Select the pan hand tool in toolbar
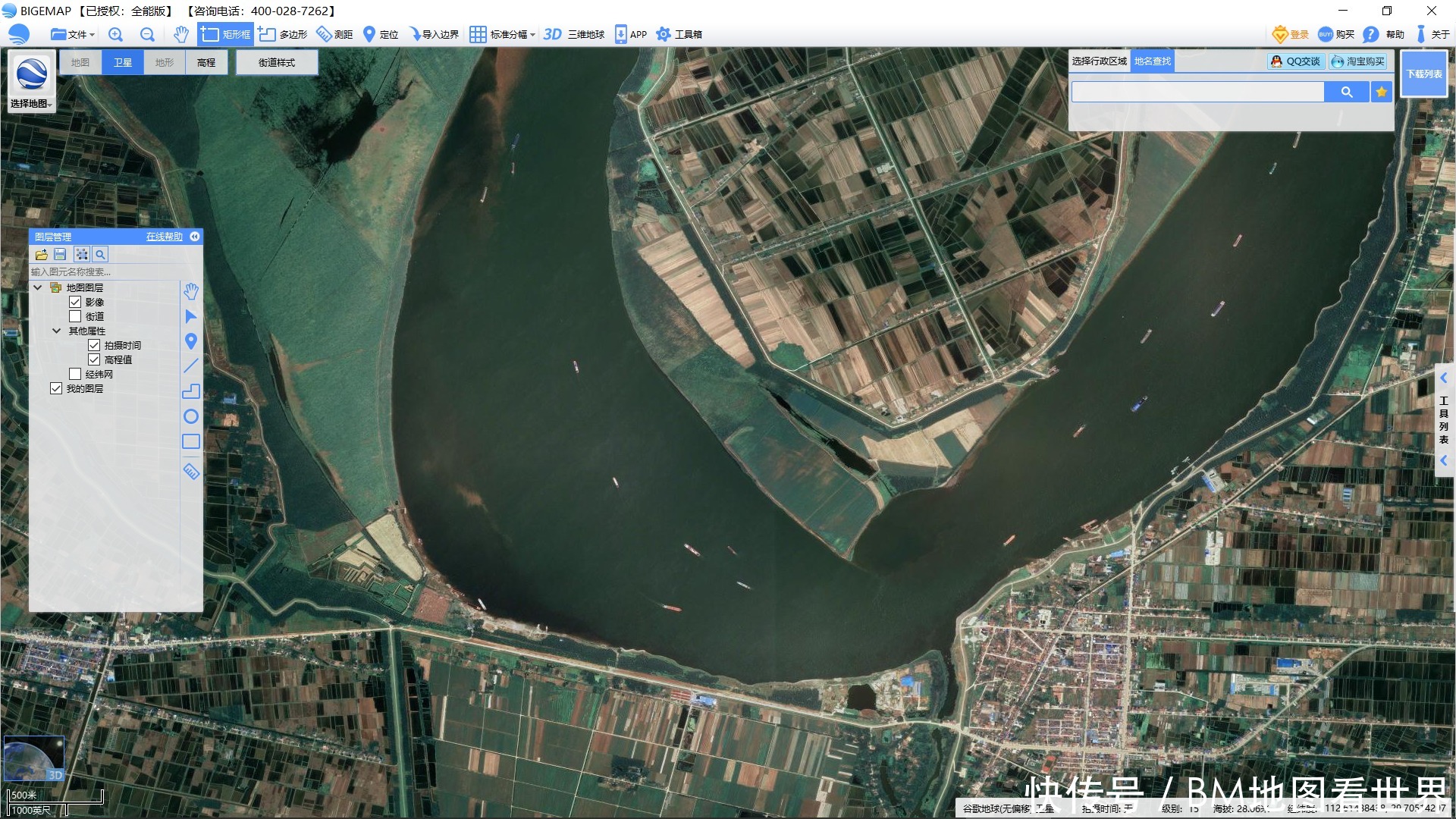The width and height of the screenshot is (1456, 819). pos(180,34)
